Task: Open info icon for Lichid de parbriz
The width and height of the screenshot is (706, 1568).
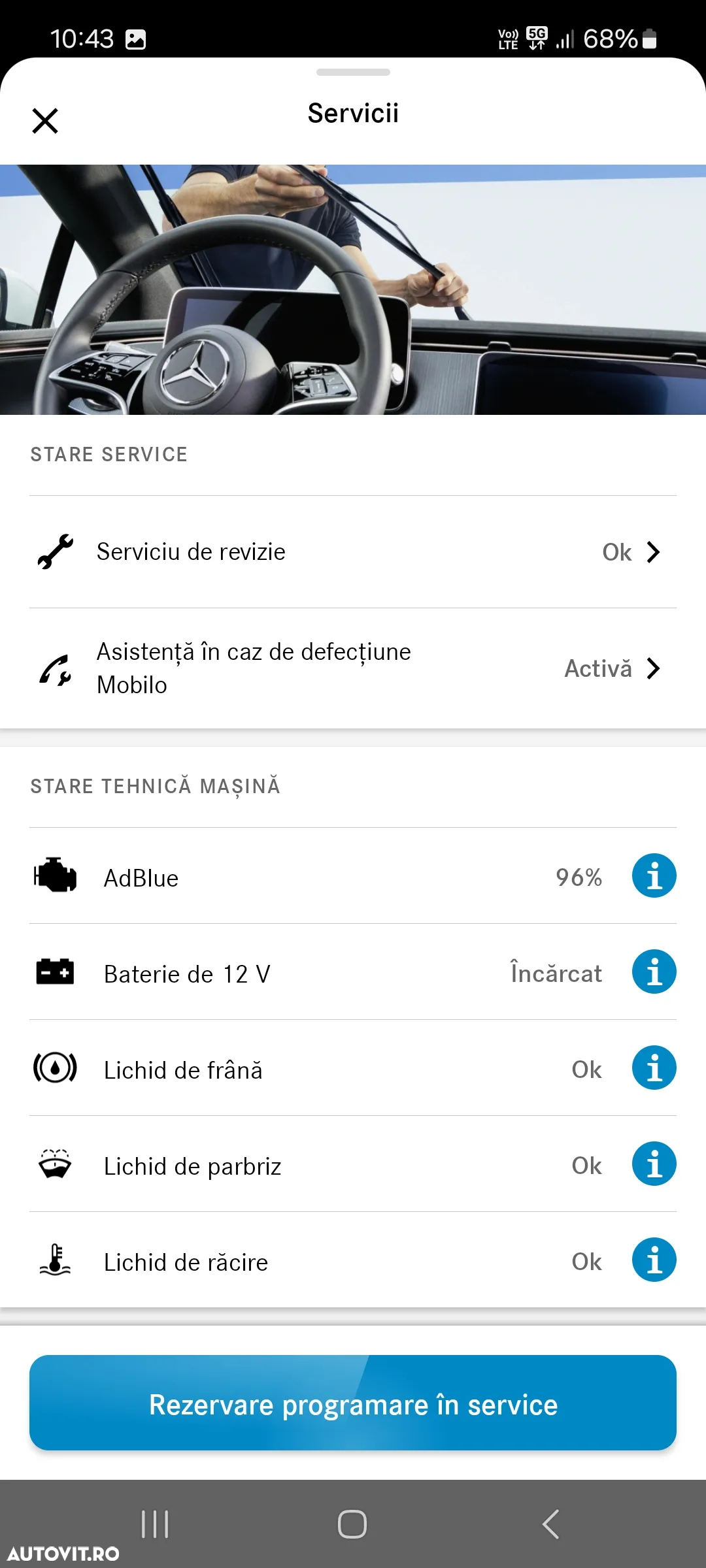Action: click(x=654, y=1164)
